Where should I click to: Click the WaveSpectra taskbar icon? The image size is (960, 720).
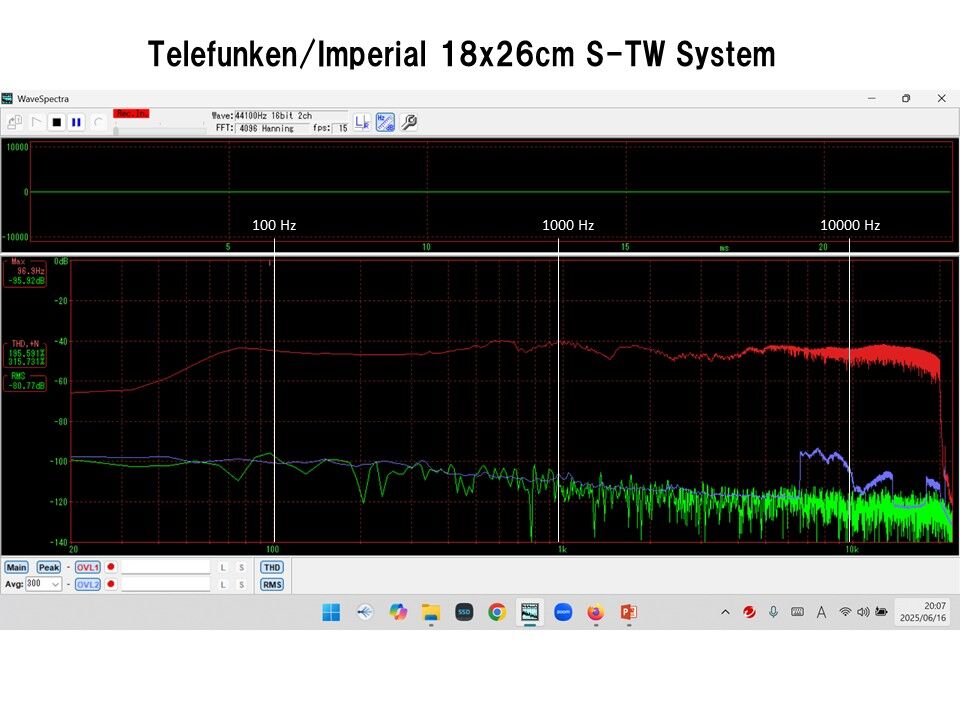(x=530, y=612)
